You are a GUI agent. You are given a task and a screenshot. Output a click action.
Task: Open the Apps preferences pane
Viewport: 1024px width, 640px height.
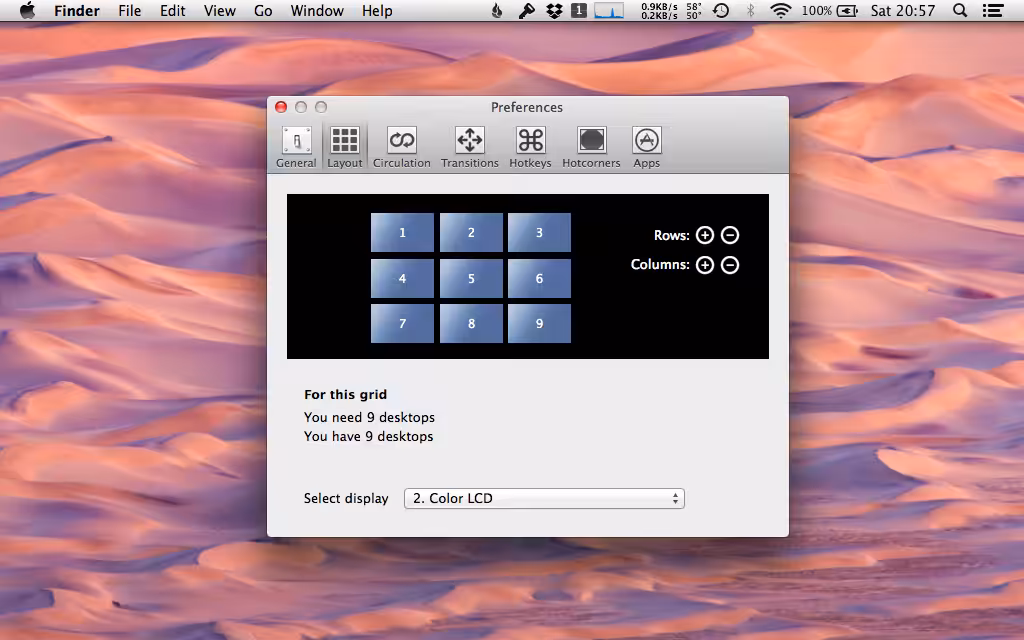[647, 147]
